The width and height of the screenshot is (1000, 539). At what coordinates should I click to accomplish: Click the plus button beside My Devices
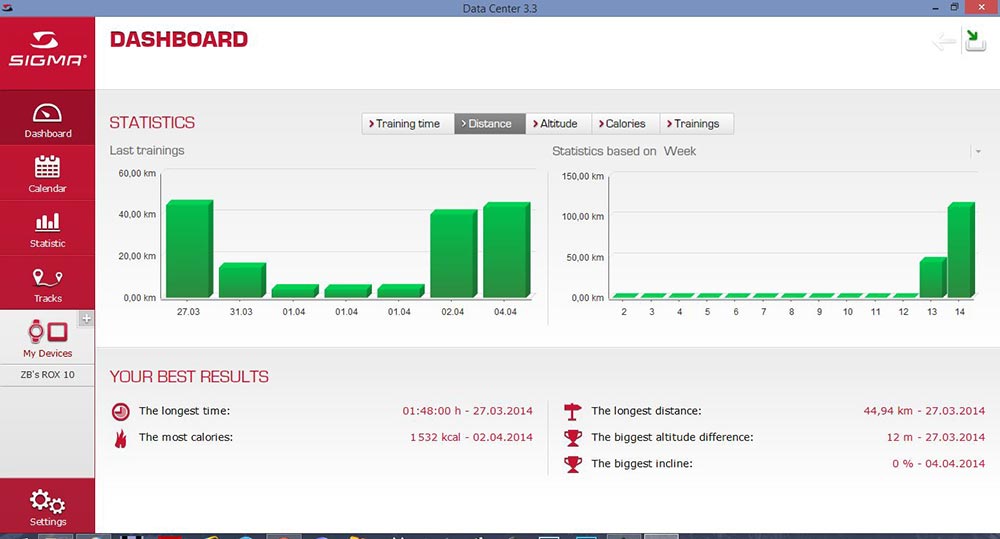(x=87, y=318)
